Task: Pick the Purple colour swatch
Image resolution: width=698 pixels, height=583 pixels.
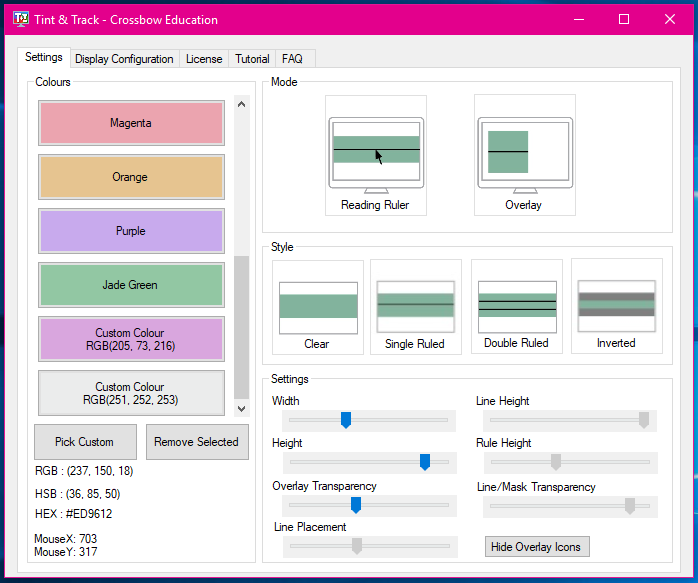Action: 131,231
